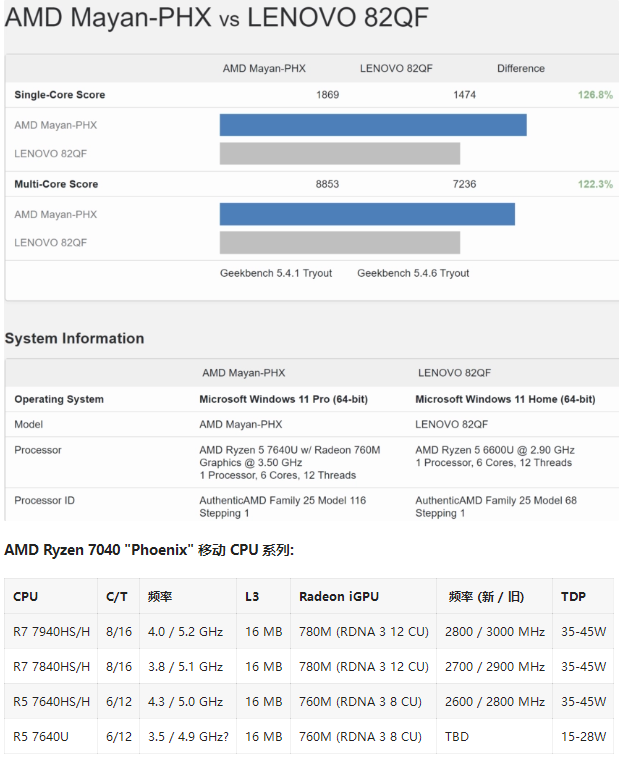The width and height of the screenshot is (623, 757).
Task: Click the TDP column header
Action: click(573, 596)
